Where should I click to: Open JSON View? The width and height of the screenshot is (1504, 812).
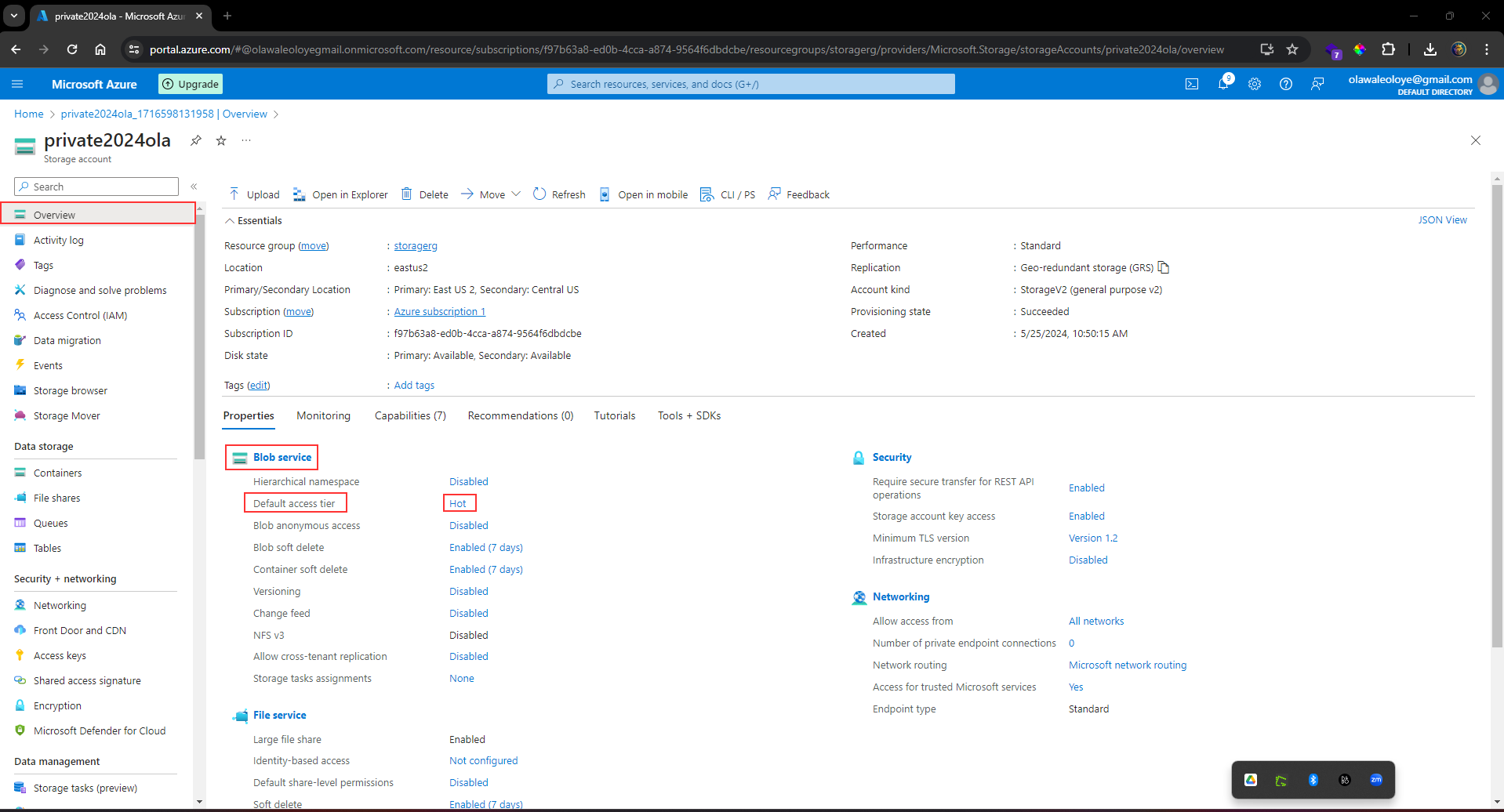point(1442,220)
